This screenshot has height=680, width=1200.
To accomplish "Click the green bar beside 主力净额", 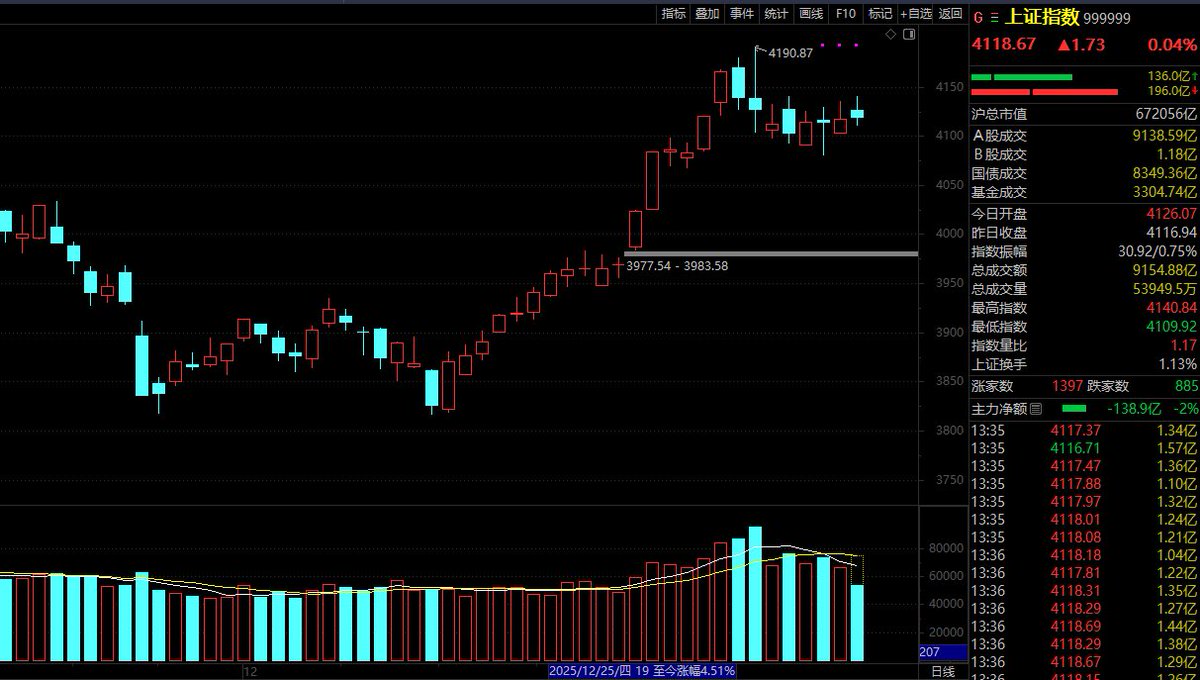I will tap(1073, 408).
